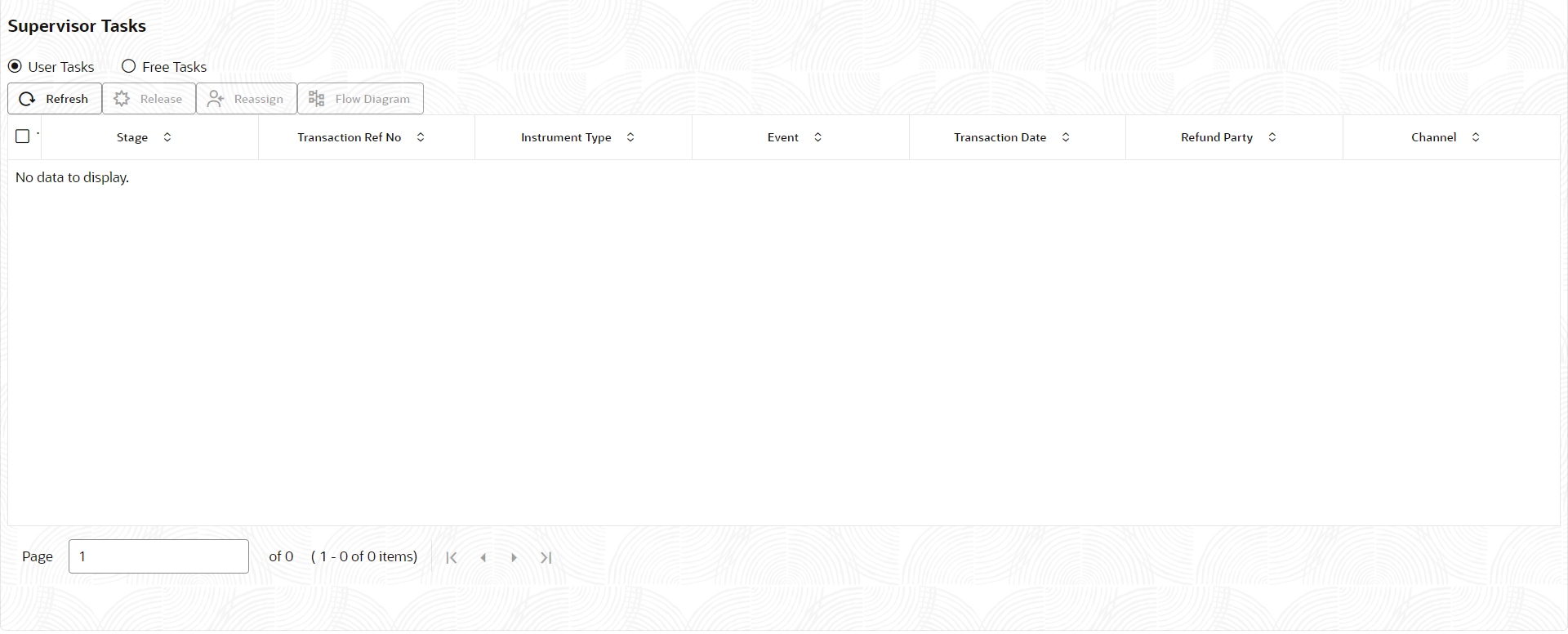Jump to last page arrow
Image resolution: width=1568 pixels, height=634 pixels.
pos(546,557)
